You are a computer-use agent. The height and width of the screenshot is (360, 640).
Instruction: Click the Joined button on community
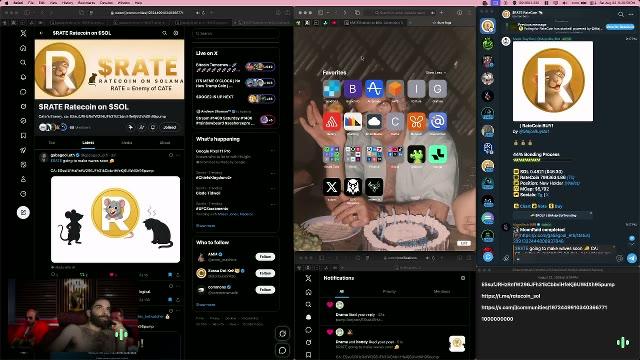169,127
